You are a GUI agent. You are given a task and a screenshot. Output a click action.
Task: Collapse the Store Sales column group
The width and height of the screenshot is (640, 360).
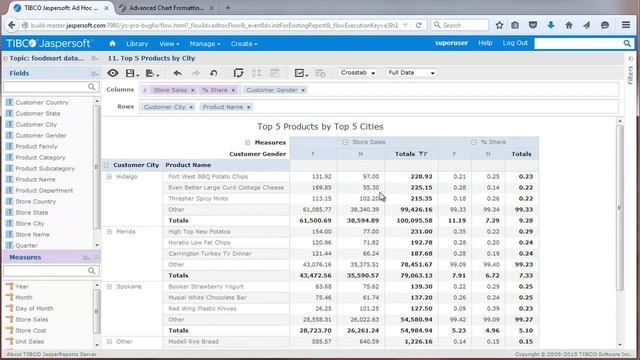[x=345, y=142]
